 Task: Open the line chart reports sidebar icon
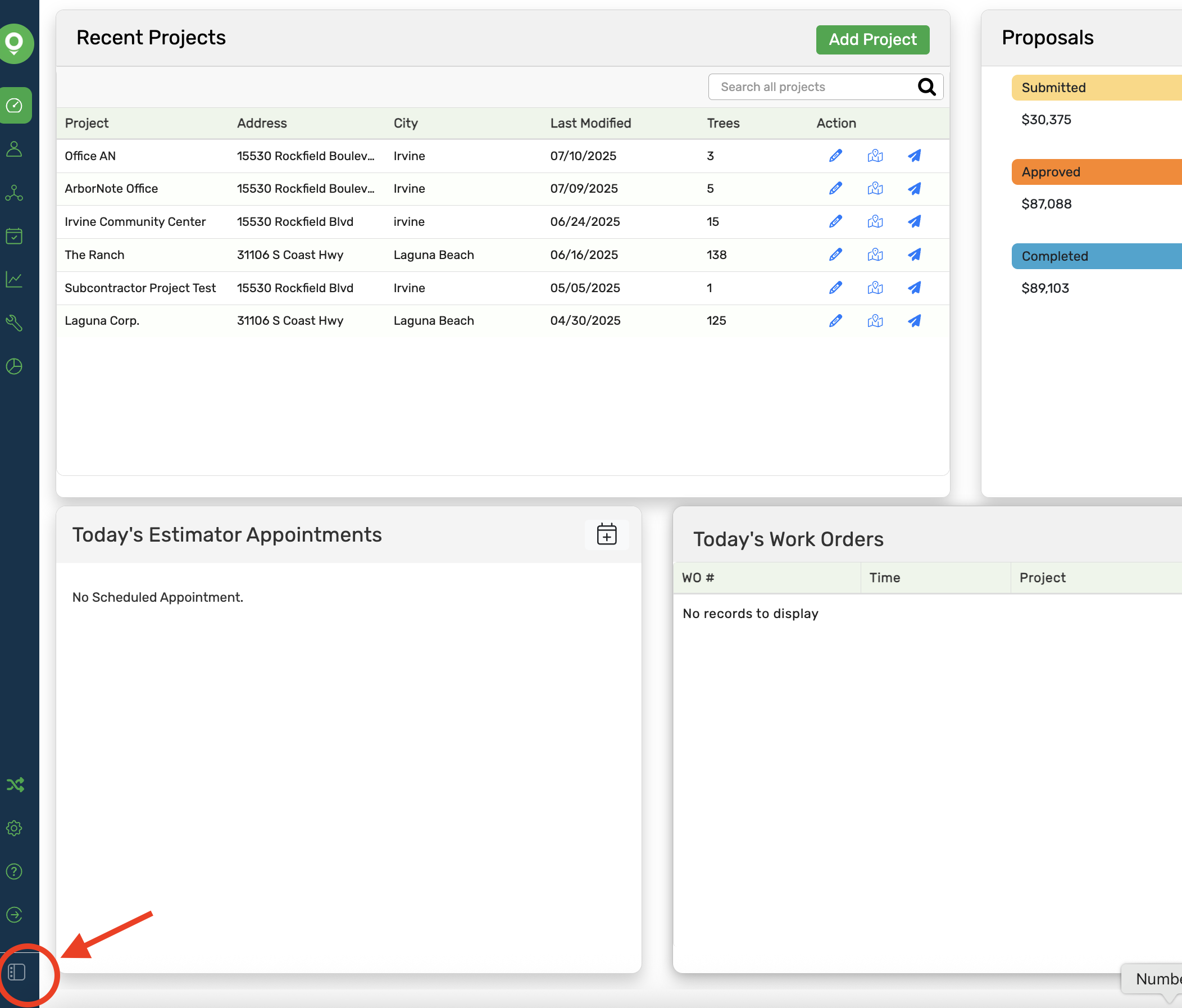14,279
